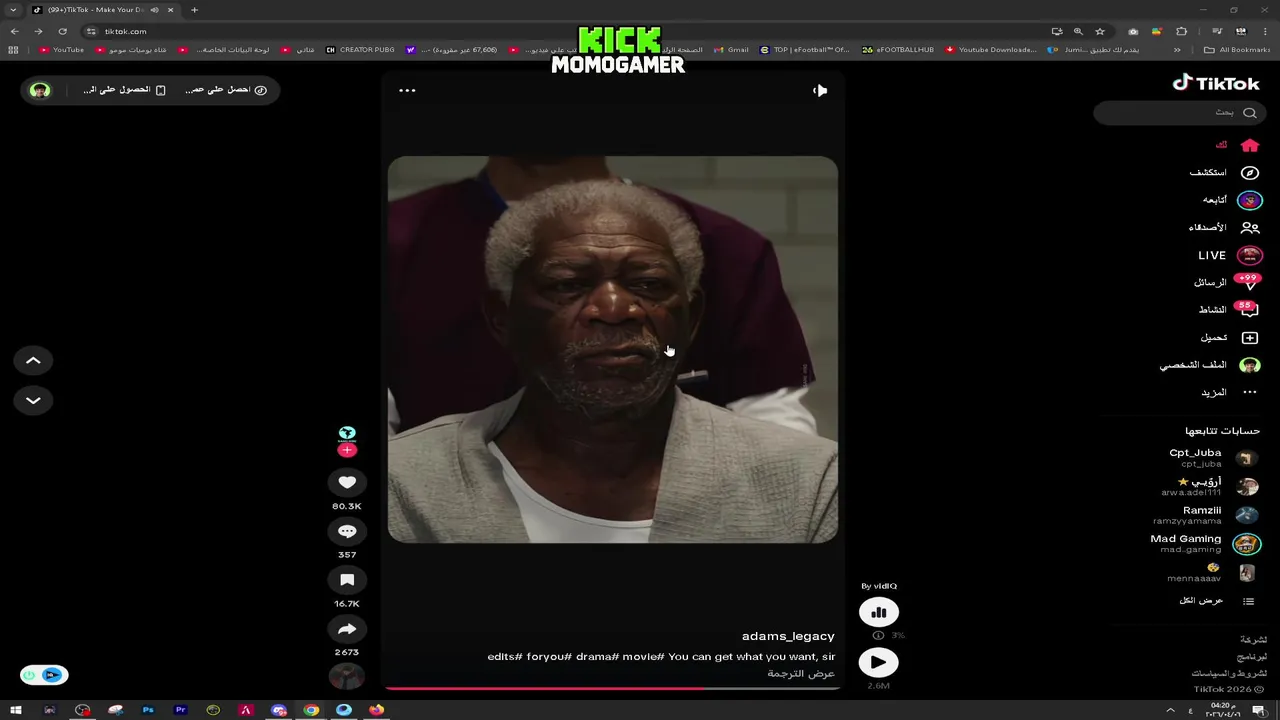Open Messages (الرسائل) with 99+ badge
Viewport: 1280px width, 720px height.
(1227, 283)
